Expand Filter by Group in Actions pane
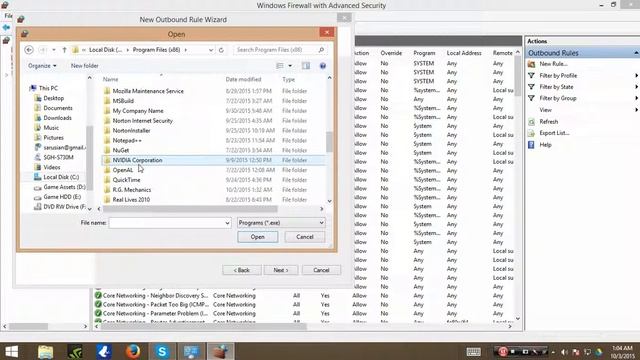 [x=558, y=98]
